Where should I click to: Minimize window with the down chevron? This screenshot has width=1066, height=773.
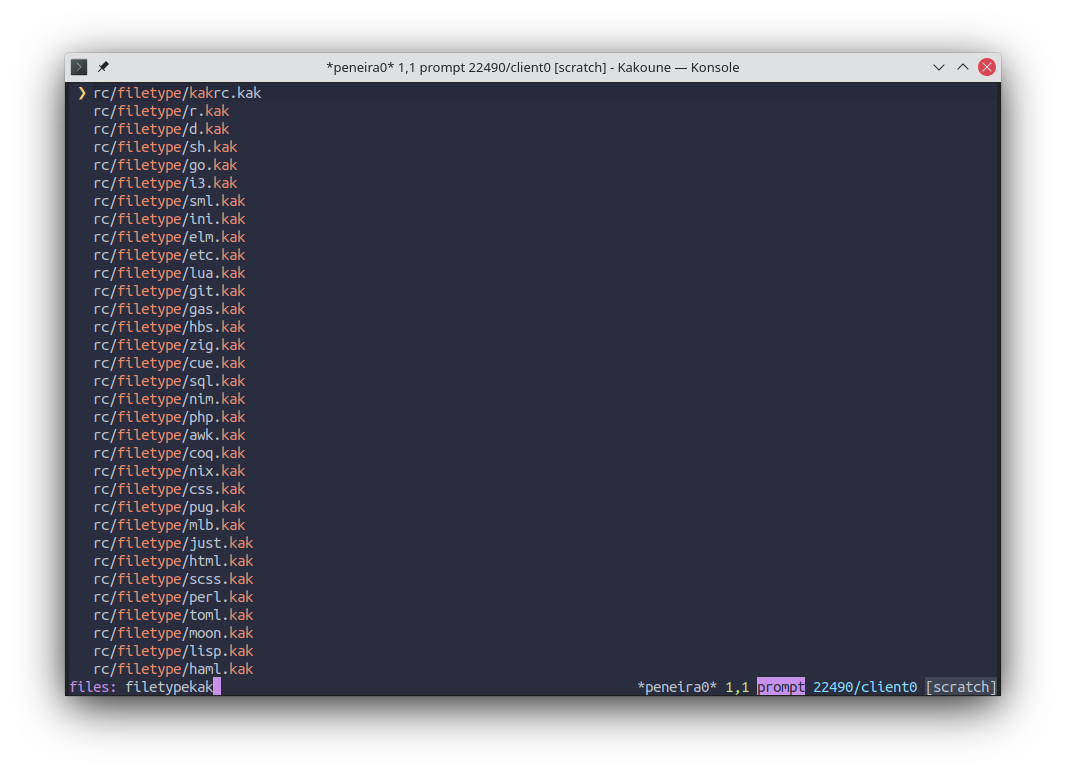point(938,67)
